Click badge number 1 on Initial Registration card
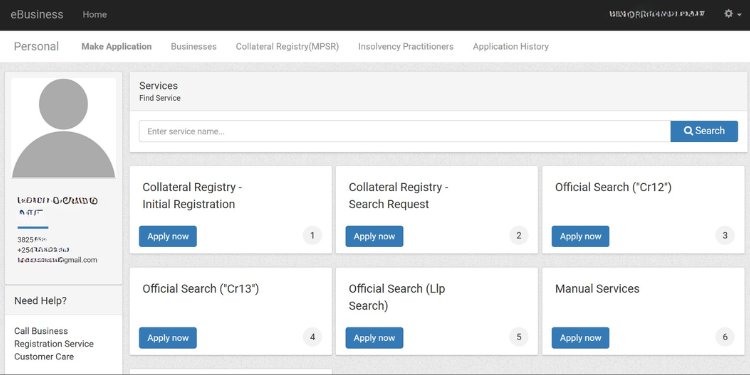Screen dimensions: 750x375 pos(312,235)
